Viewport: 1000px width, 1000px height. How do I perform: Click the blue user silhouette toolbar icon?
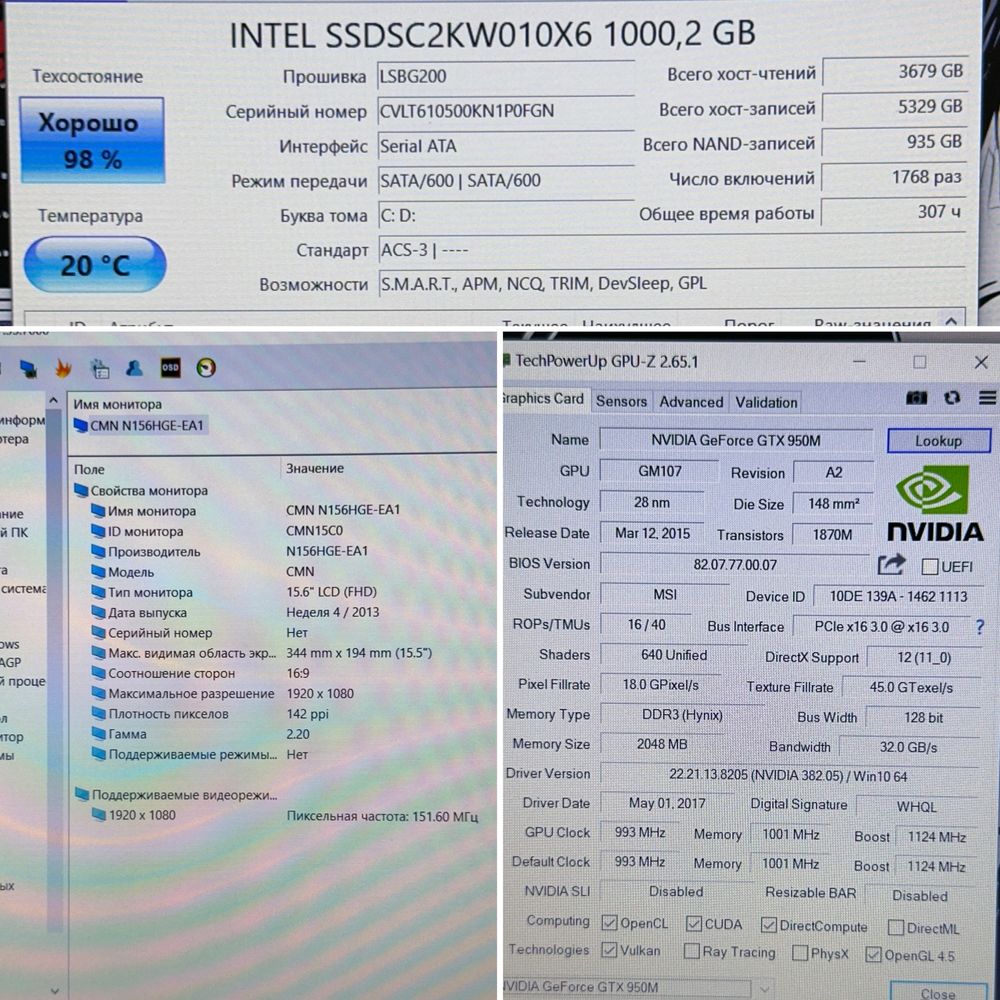point(134,368)
